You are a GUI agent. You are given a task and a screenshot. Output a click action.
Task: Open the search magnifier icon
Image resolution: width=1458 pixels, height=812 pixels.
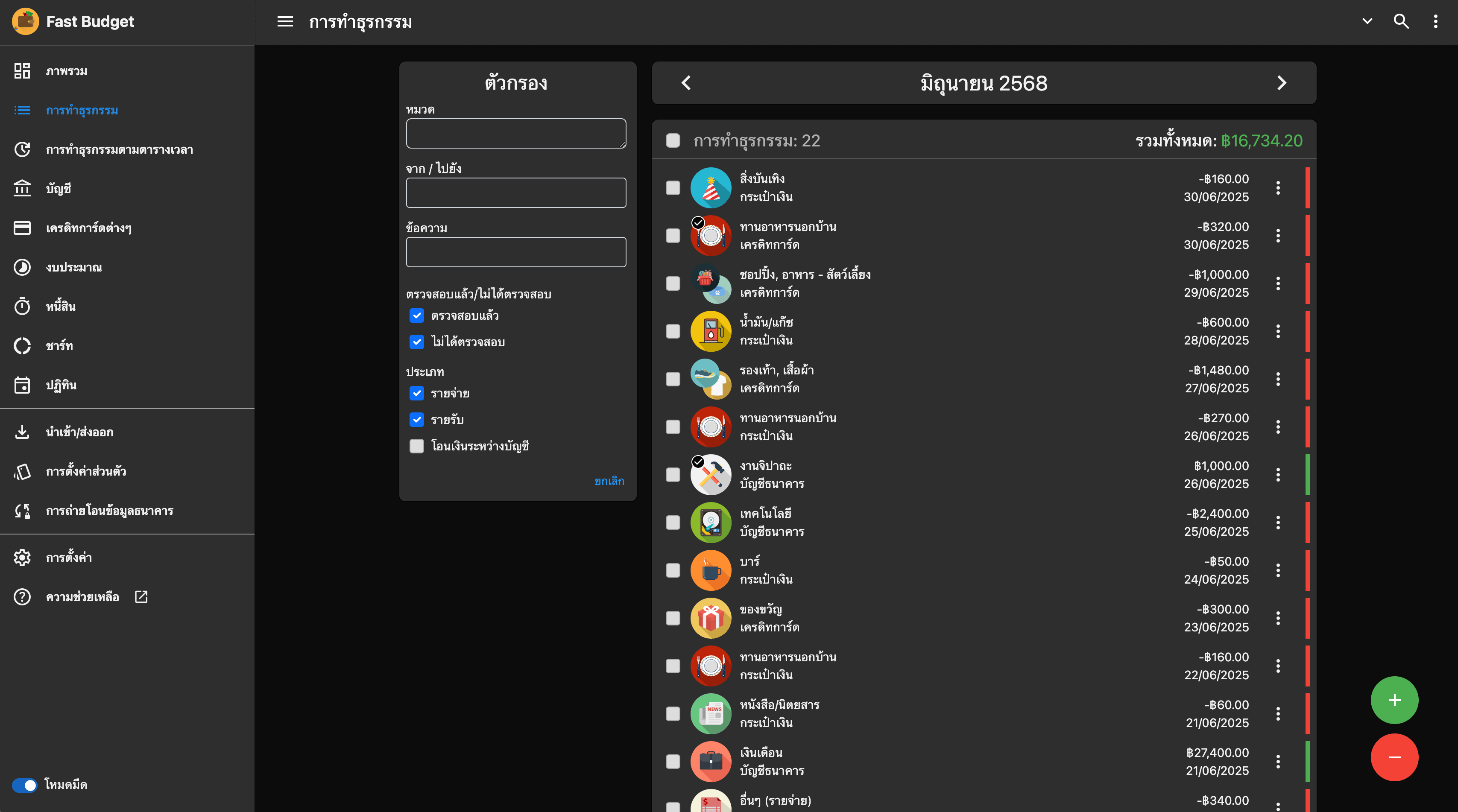click(x=1401, y=21)
